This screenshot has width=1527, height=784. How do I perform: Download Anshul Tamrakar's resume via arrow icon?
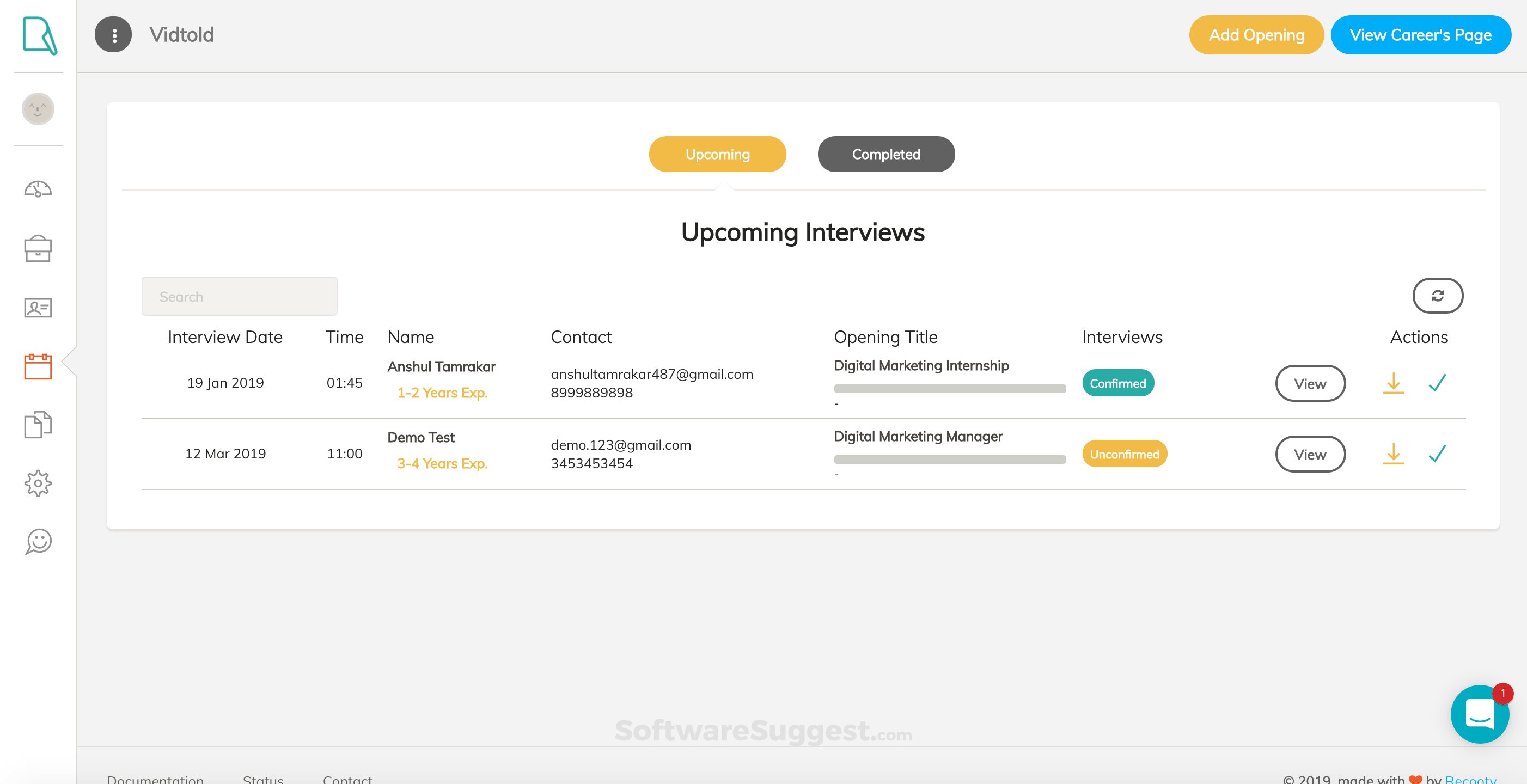pos(1393,383)
